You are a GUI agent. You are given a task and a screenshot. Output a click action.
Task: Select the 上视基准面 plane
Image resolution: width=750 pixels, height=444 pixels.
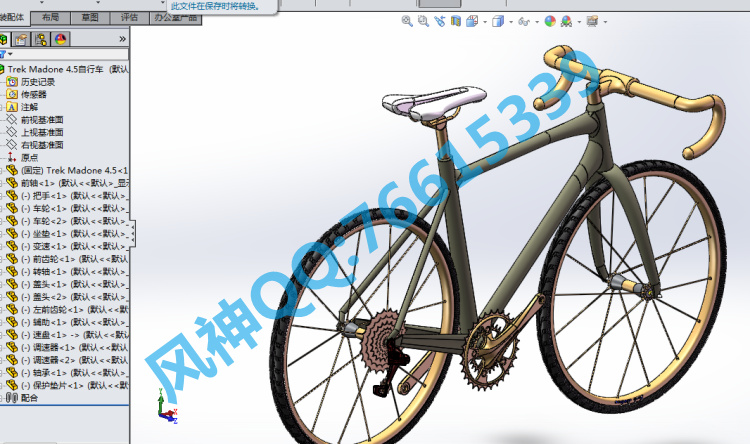[42, 133]
